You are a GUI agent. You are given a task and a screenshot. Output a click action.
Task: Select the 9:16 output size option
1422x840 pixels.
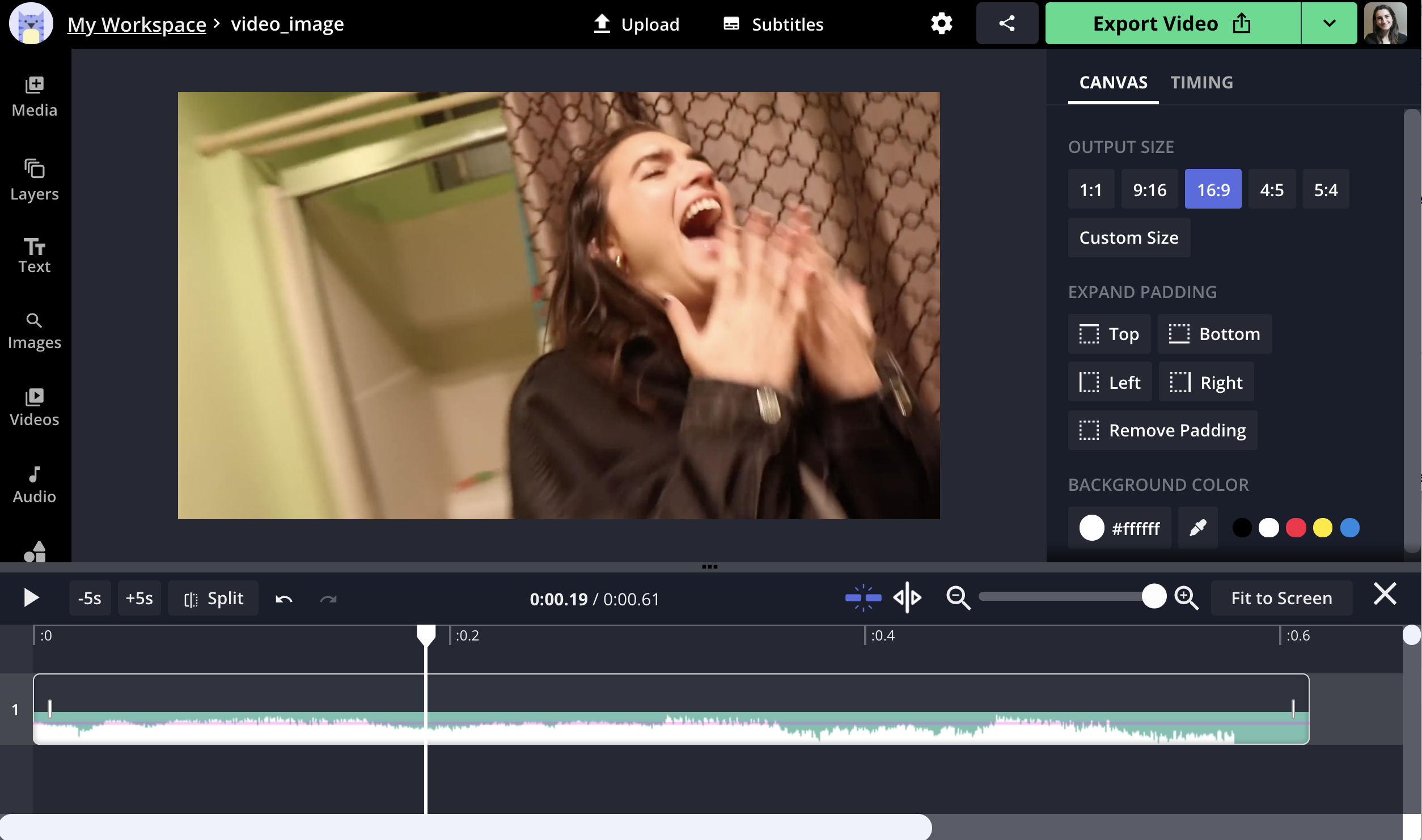click(1149, 189)
